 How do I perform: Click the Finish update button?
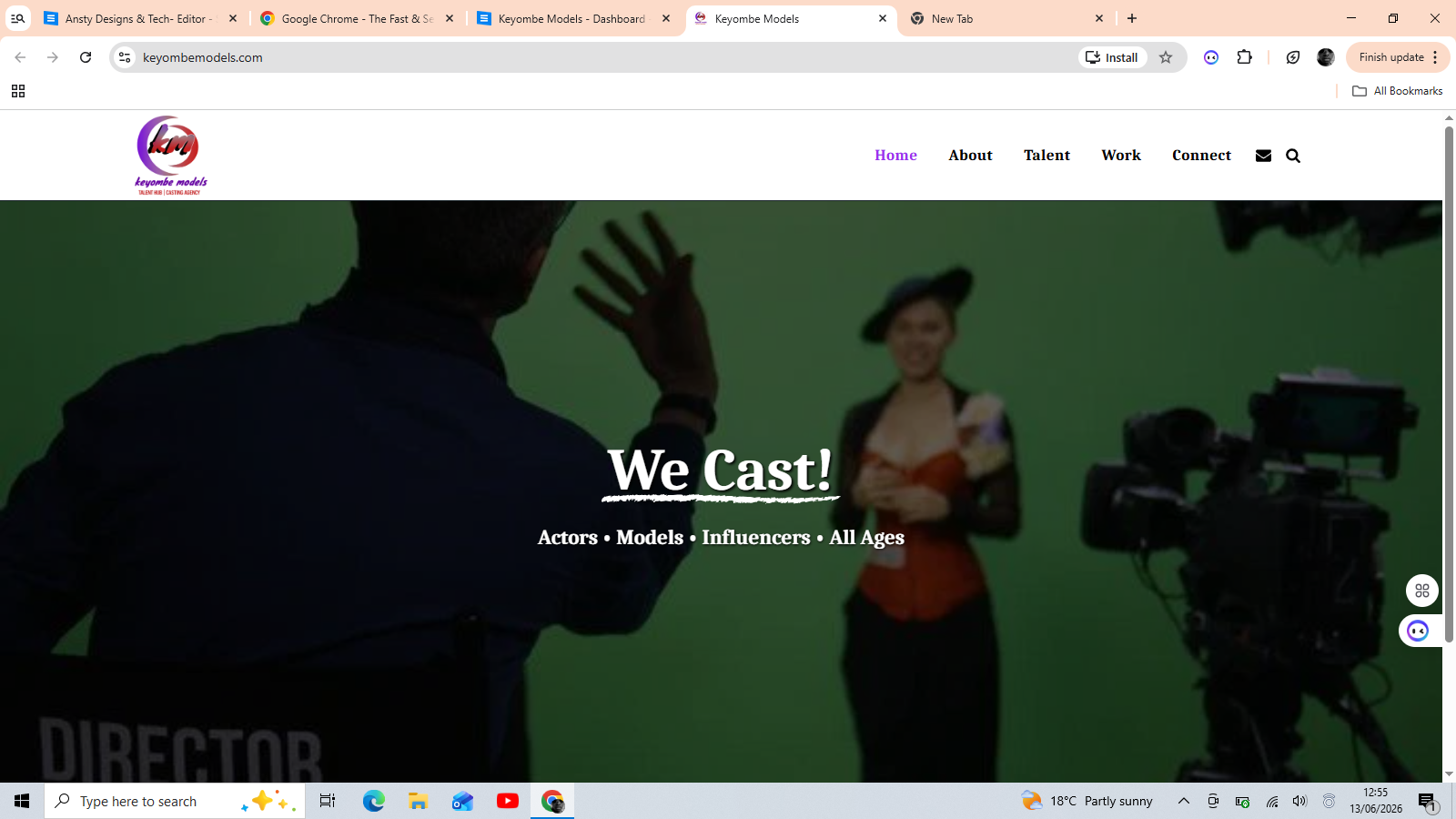1398,57
